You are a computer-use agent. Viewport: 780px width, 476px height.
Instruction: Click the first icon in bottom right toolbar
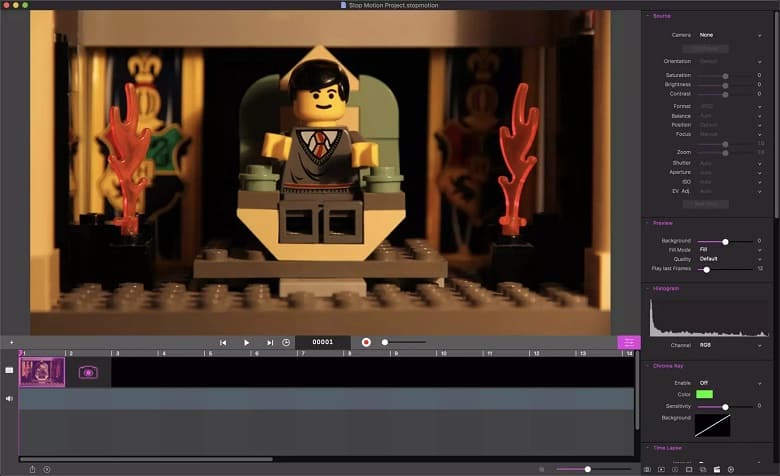(x=647, y=469)
